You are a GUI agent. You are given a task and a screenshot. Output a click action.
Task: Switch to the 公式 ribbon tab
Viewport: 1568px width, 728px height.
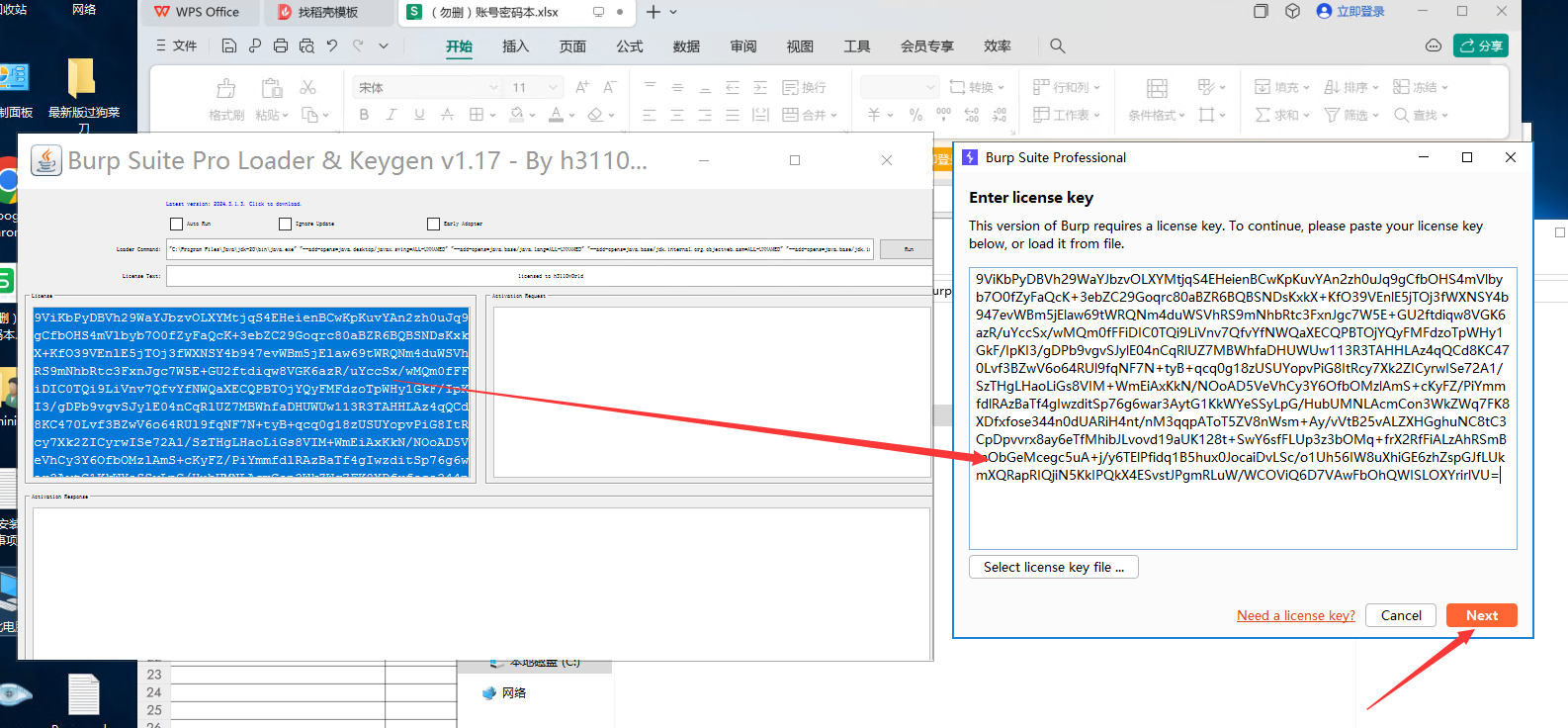[630, 45]
